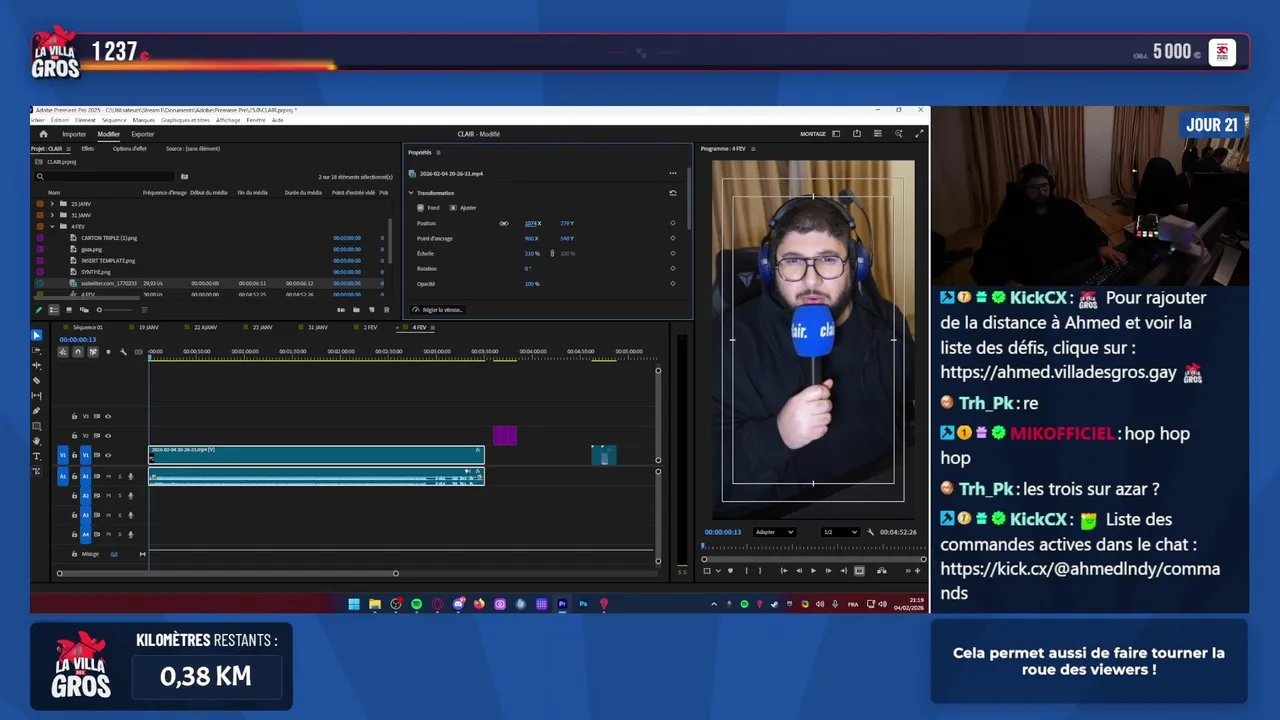Solo audio track A2
Screen dimensions: 1280x720
[x=120, y=495]
